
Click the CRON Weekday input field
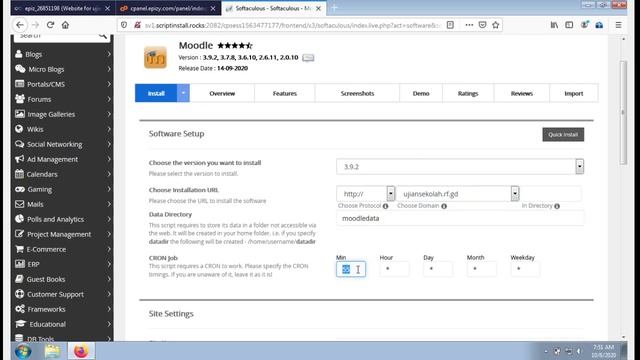525,269
